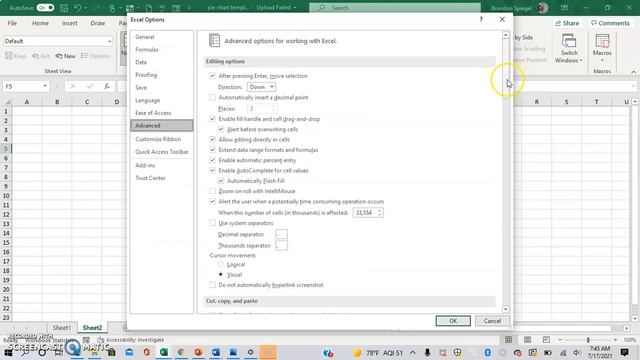This screenshot has height=360, width=640.
Task: Toggle After pressing Enter, move selection checkbox
Action: coord(212,76)
